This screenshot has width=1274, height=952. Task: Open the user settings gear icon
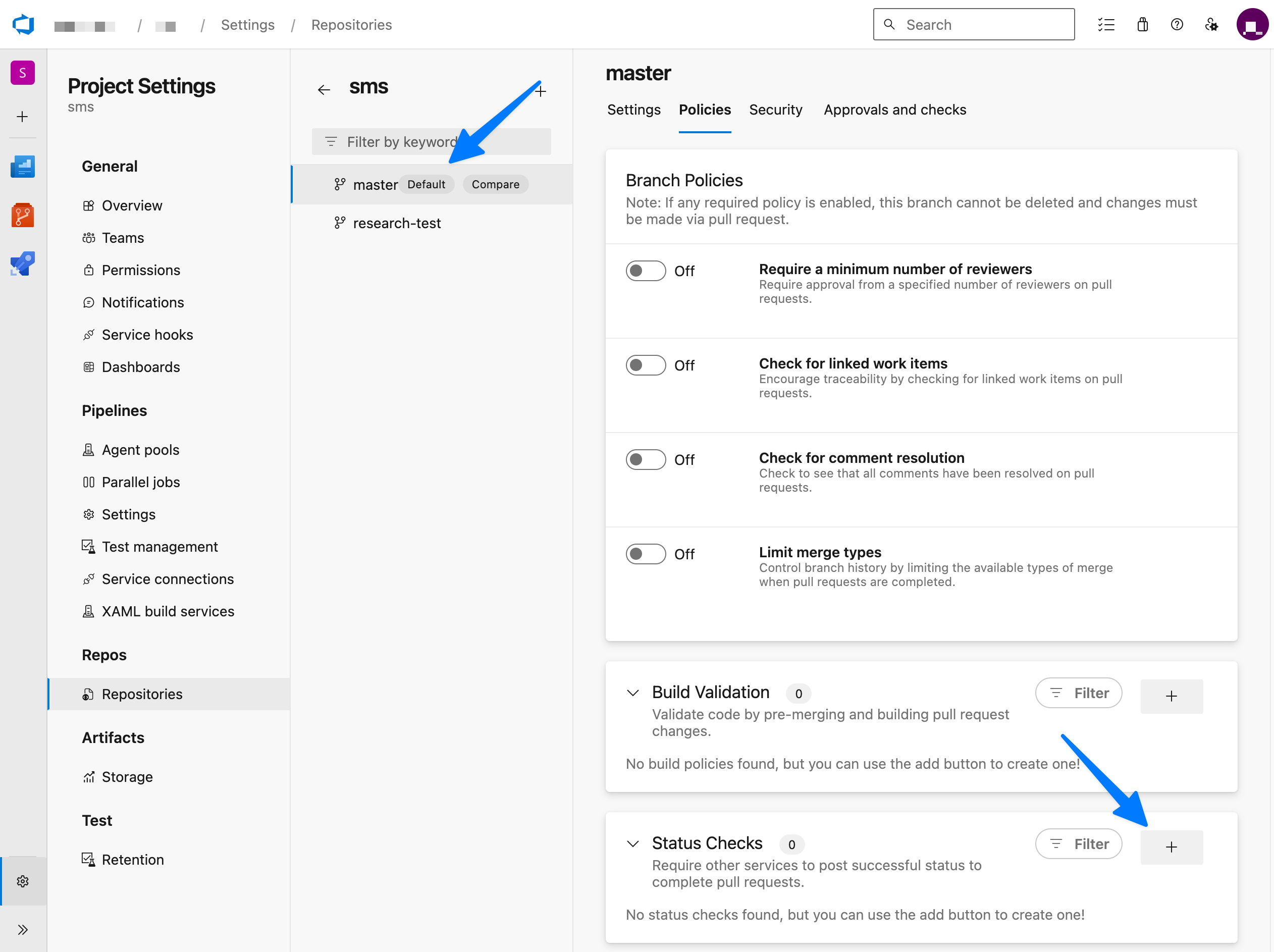point(1211,24)
